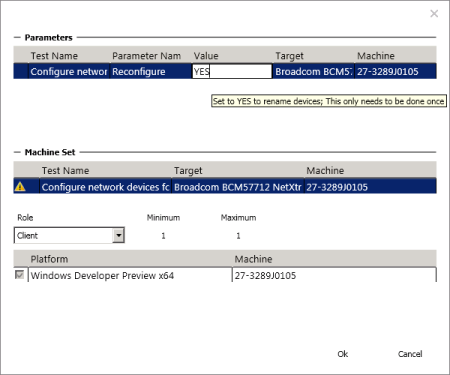The height and width of the screenshot is (375, 450).
Task: Click the Ok button
Action: [342, 354]
